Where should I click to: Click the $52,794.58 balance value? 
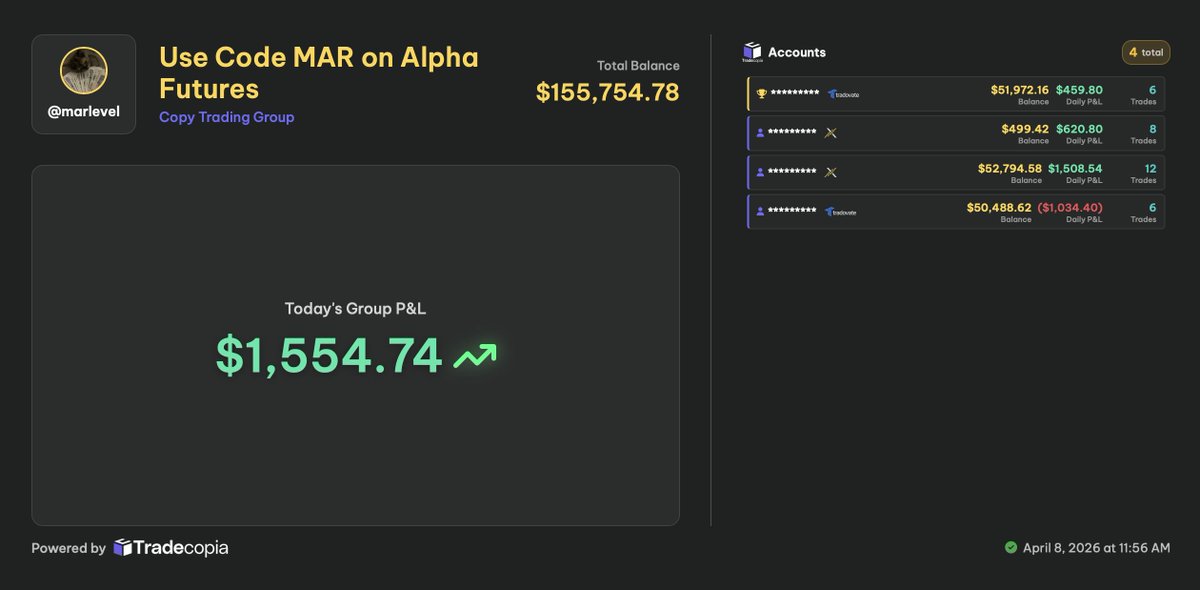point(1010,168)
